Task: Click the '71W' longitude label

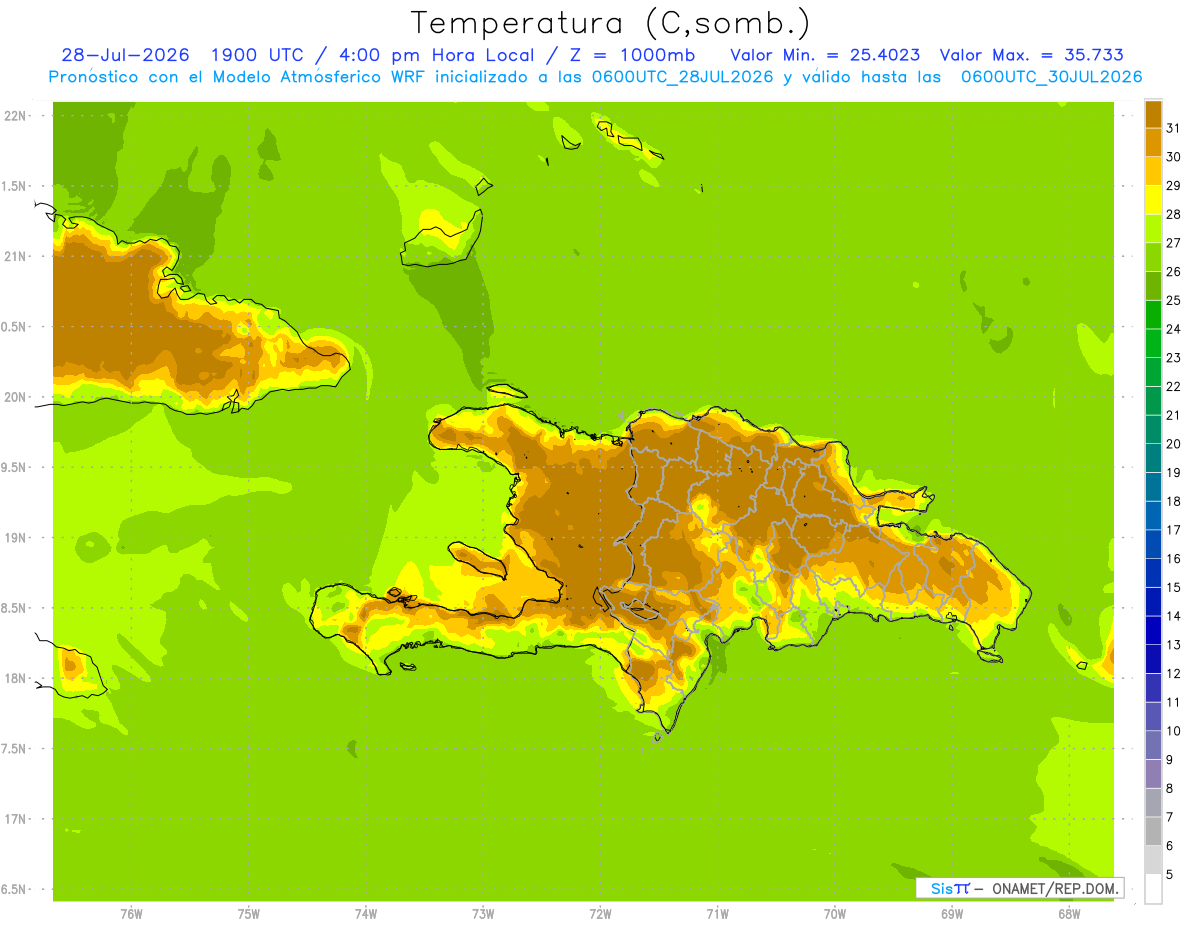Action: click(x=717, y=914)
